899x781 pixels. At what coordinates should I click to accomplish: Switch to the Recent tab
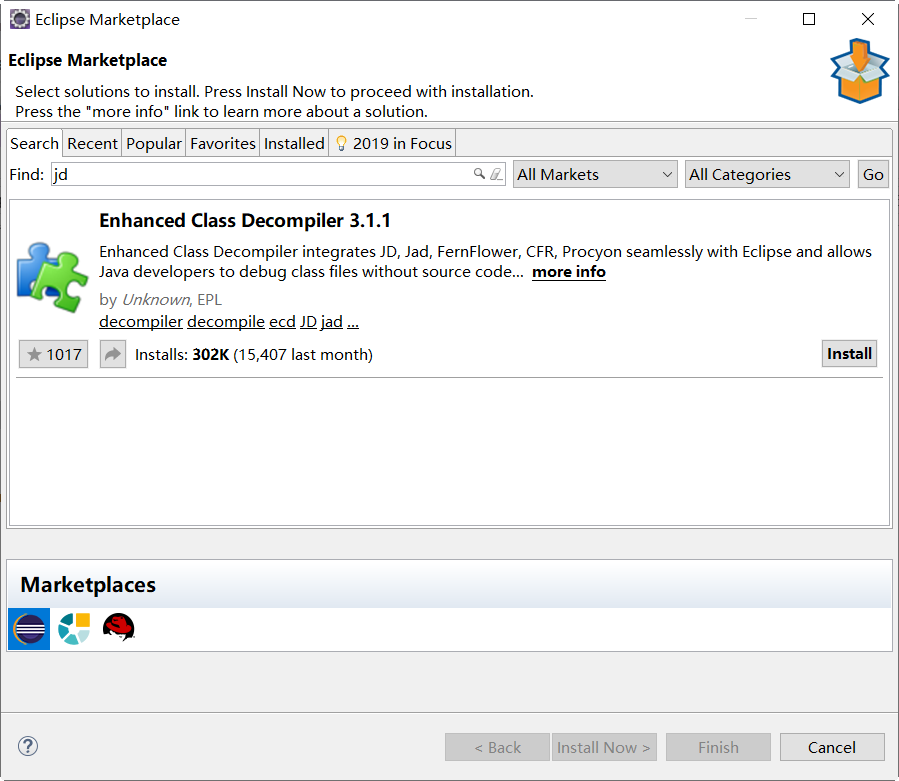click(92, 143)
